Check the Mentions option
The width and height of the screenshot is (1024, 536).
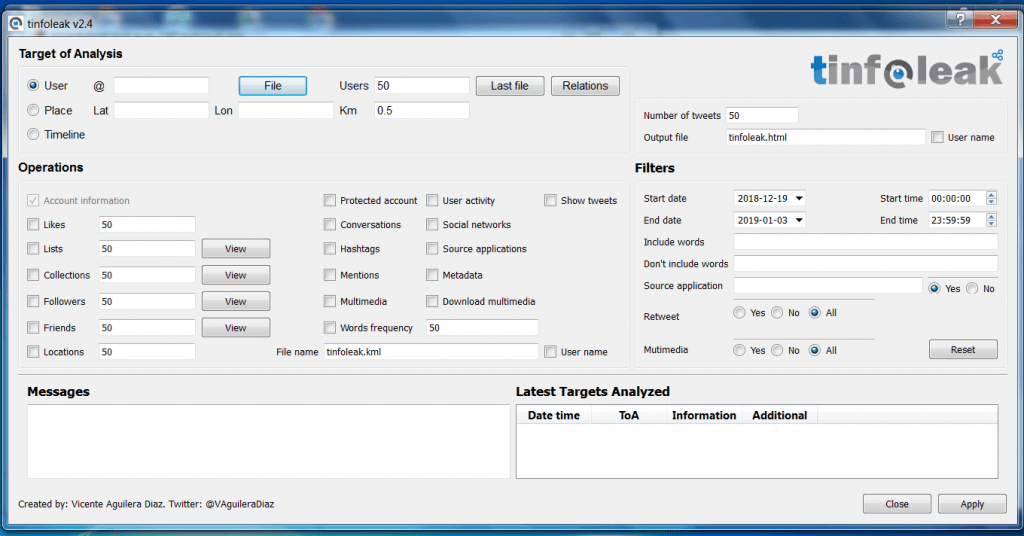pos(330,275)
